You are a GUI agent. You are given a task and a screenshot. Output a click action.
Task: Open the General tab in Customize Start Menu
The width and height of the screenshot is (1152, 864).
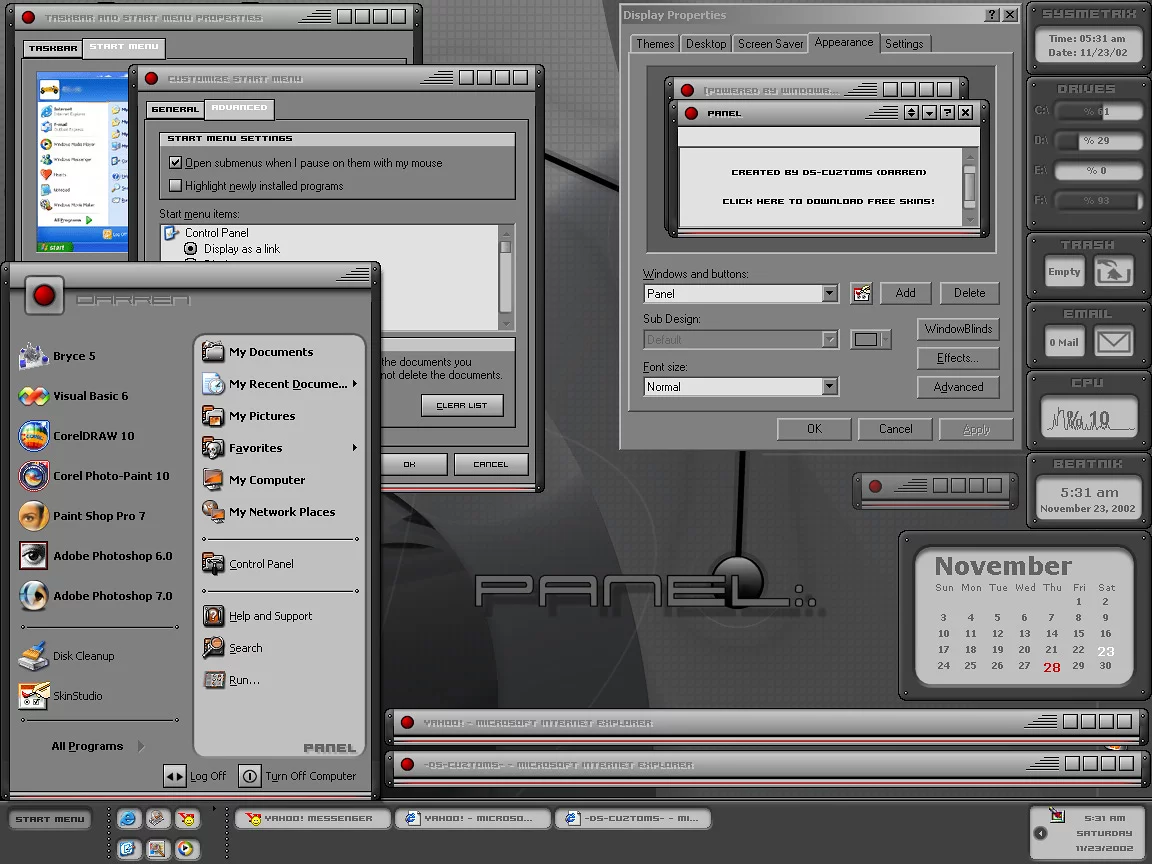tap(174, 109)
